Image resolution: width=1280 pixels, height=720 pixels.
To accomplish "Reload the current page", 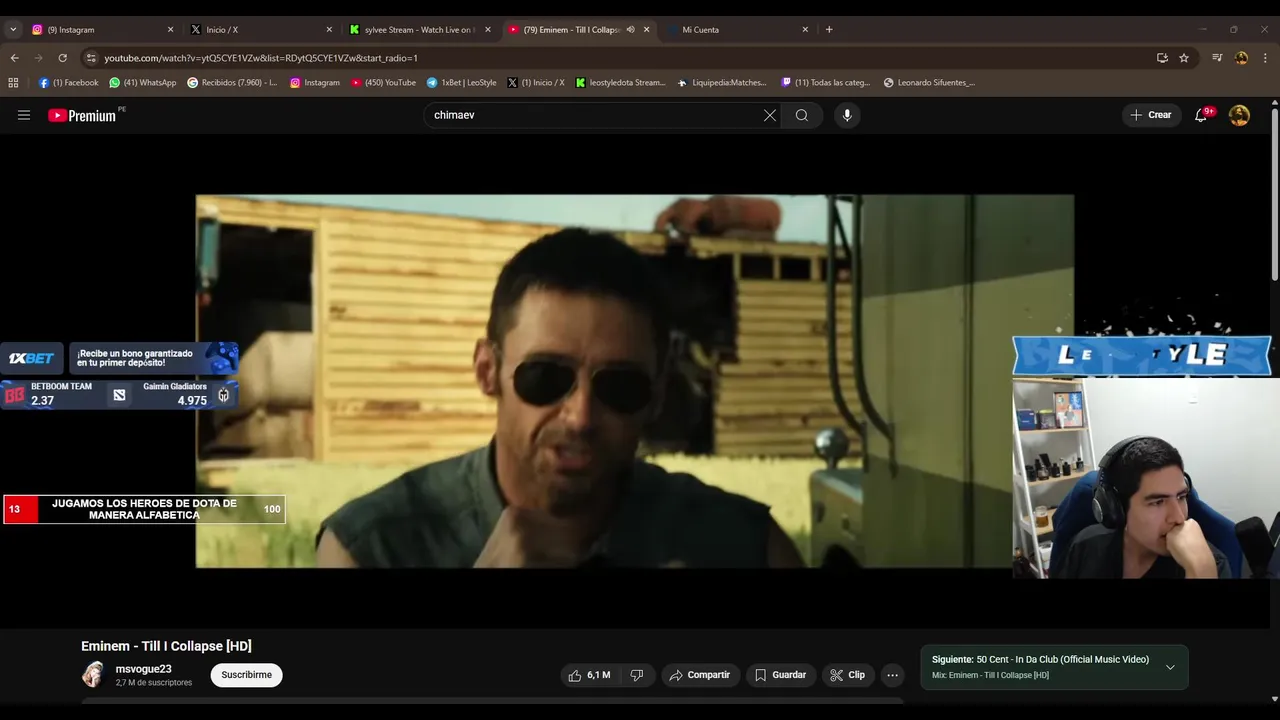I will [x=62, y=58].
